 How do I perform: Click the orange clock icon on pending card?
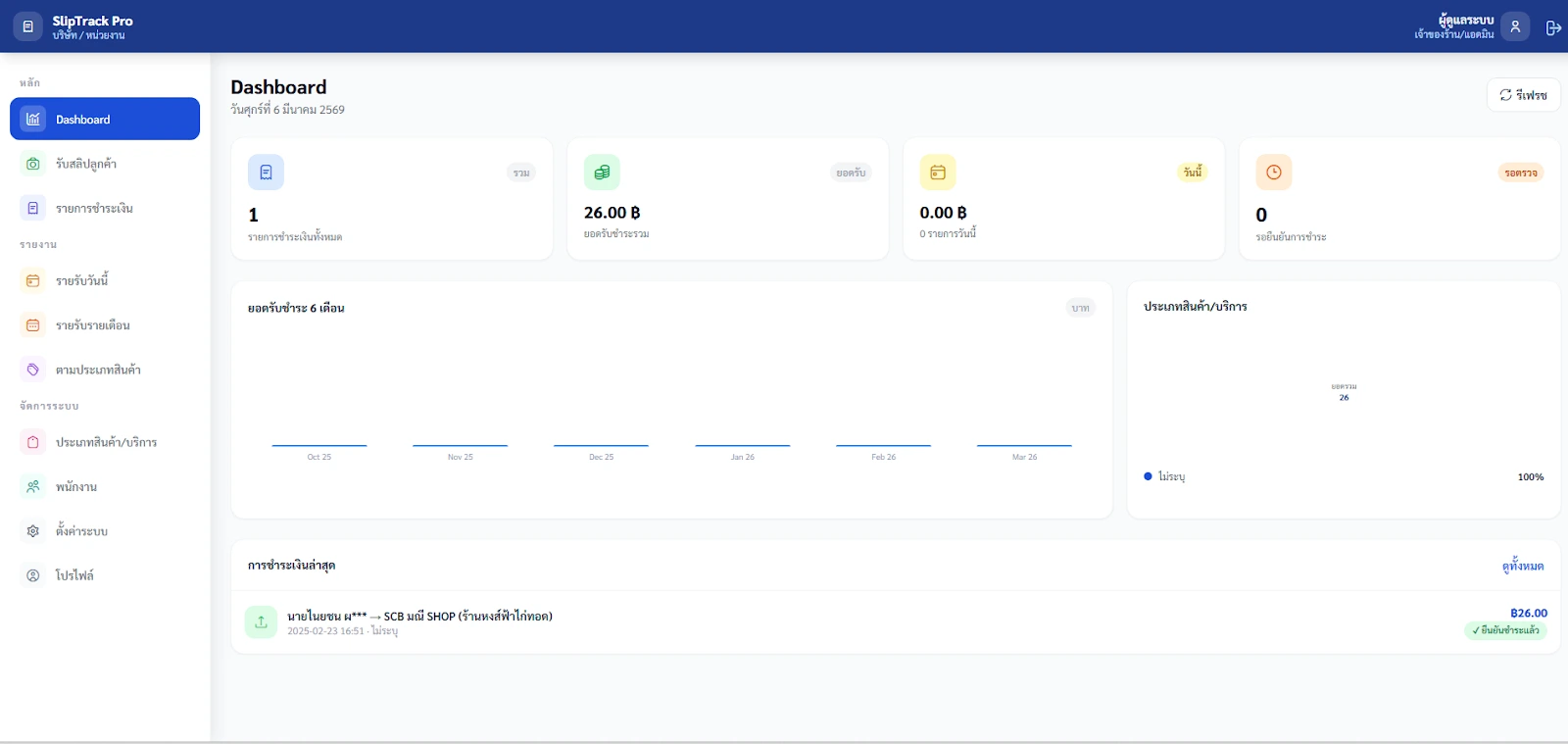pyautogui.click(x=1274, y=173)
